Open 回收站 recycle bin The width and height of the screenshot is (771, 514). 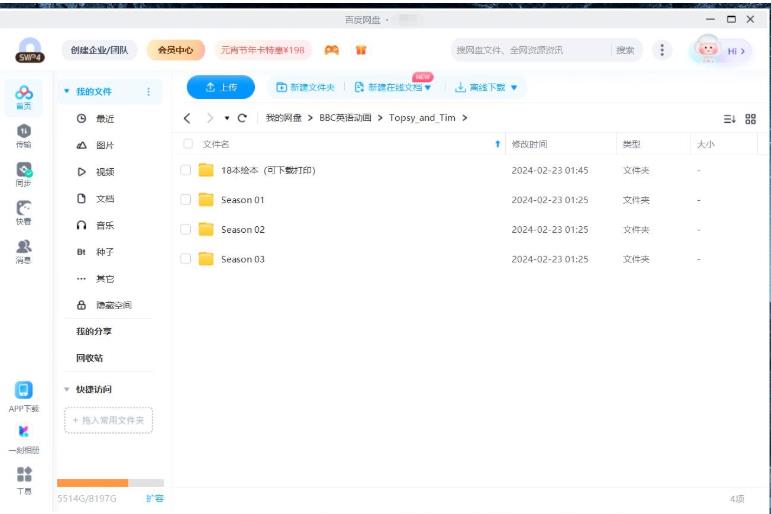(89, 358)
